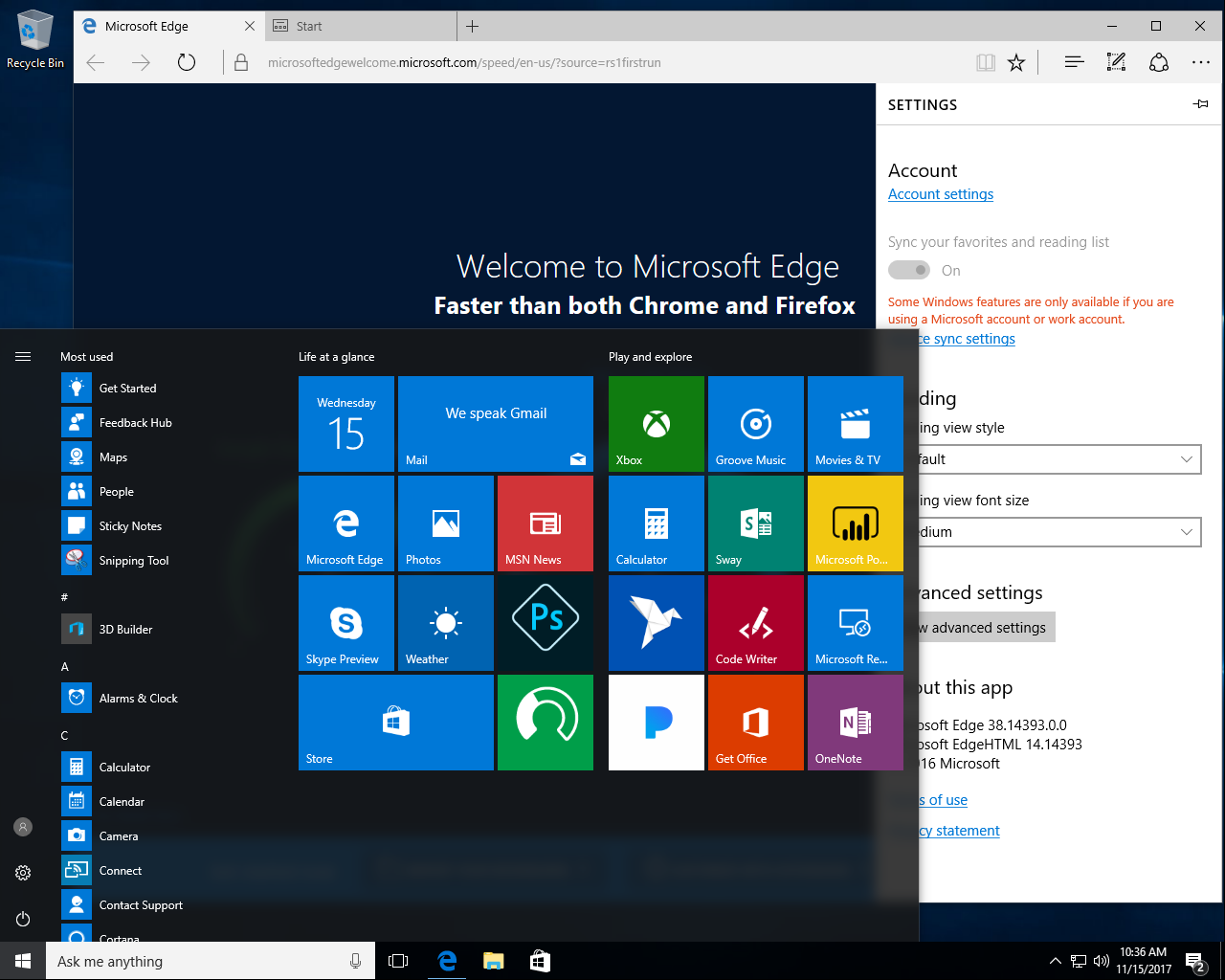Open a new Edge tab
This screenshot has width=1225, height=980.
point(472,26)
